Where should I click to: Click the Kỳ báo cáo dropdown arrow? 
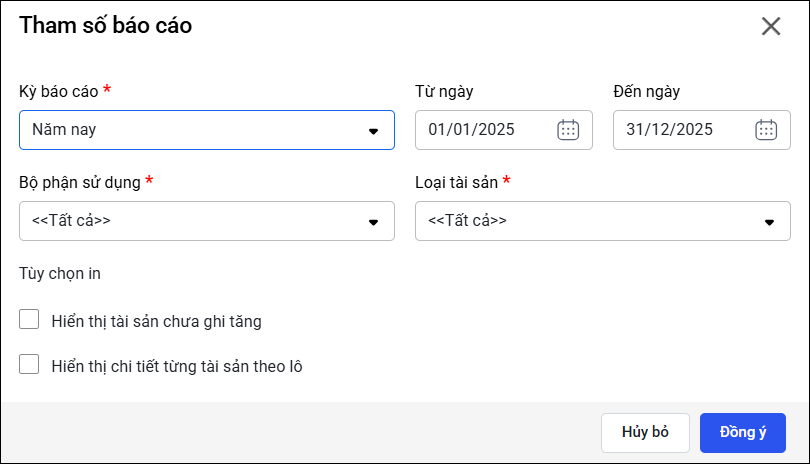[x=373, y=130]
